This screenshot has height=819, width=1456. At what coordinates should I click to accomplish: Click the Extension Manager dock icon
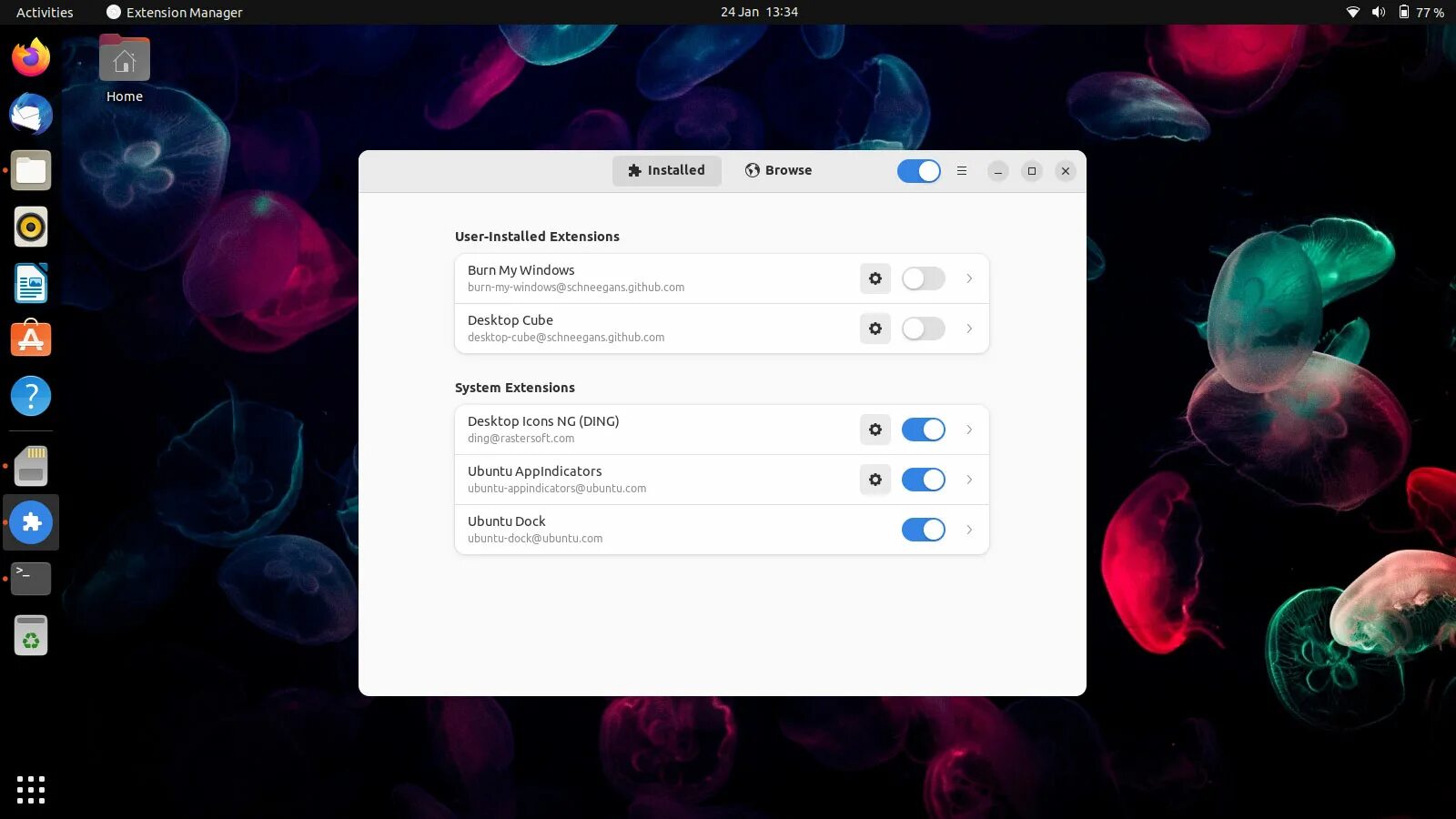coord(31,522)
